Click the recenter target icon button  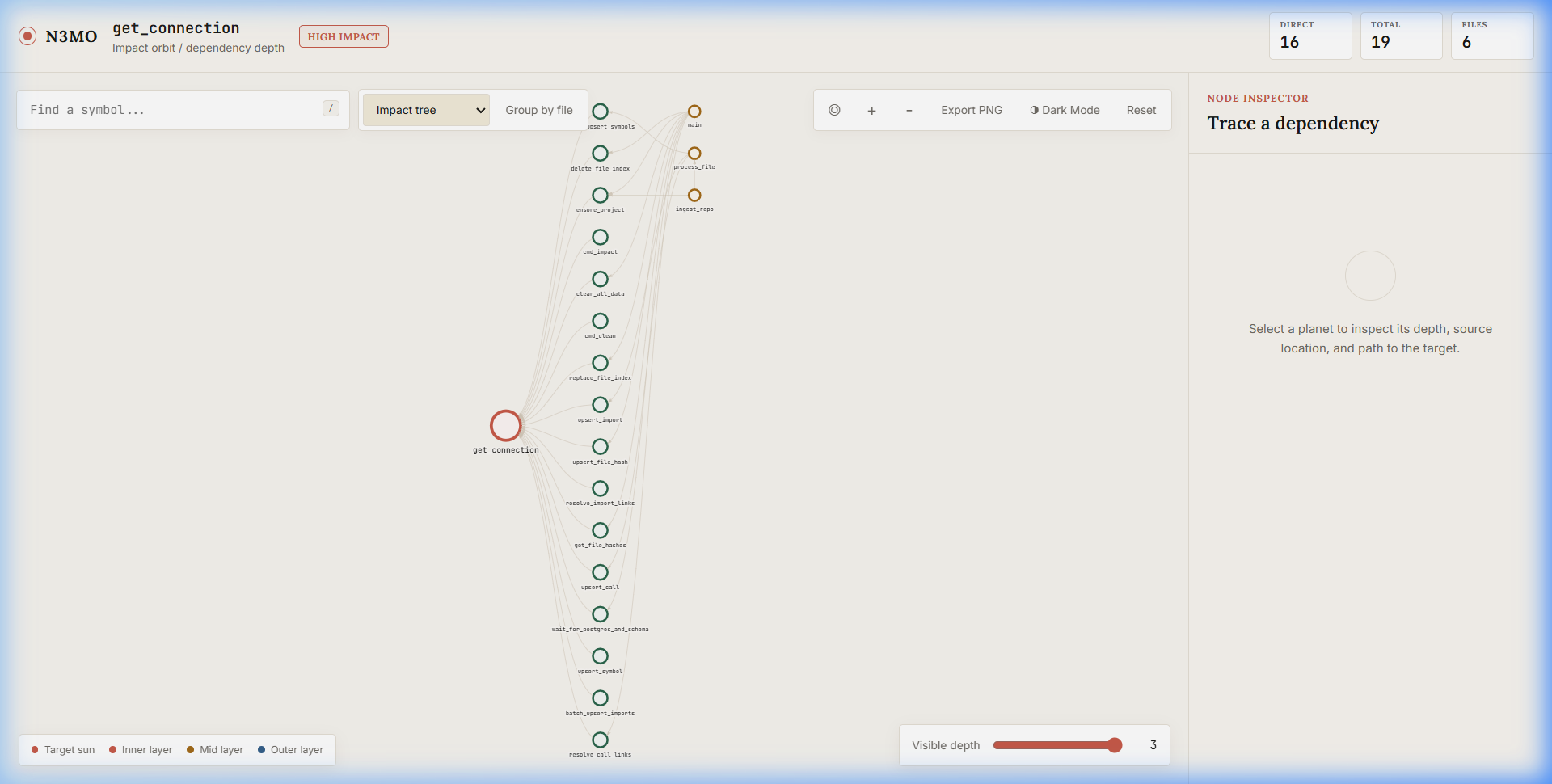coord(834,110)
